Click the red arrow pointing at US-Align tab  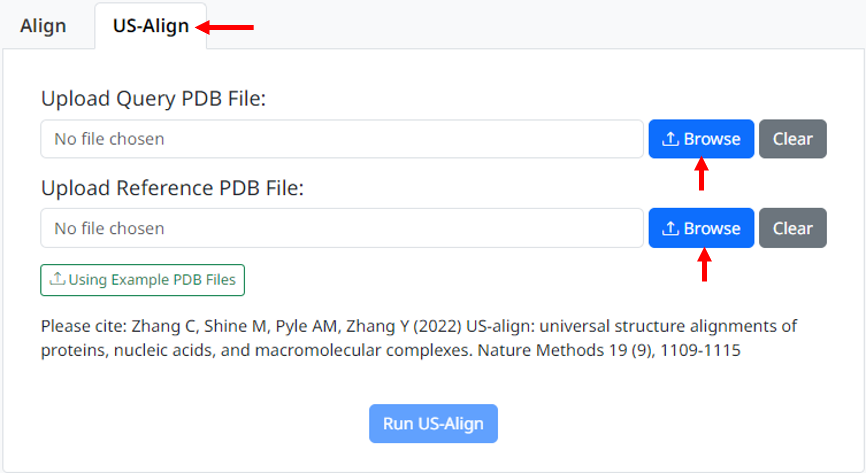point(230,27)
